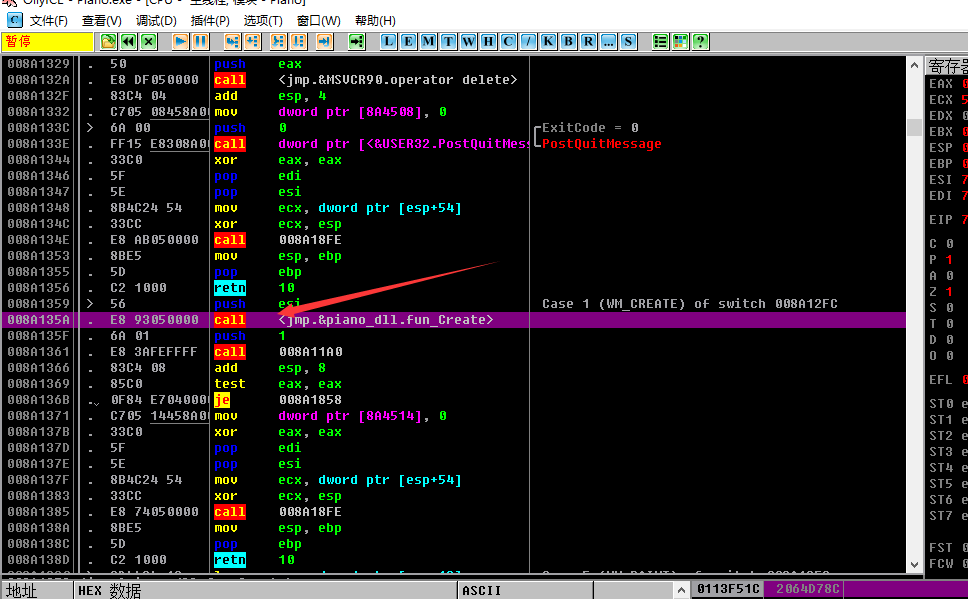Show References with the R button

pos(588,41)
